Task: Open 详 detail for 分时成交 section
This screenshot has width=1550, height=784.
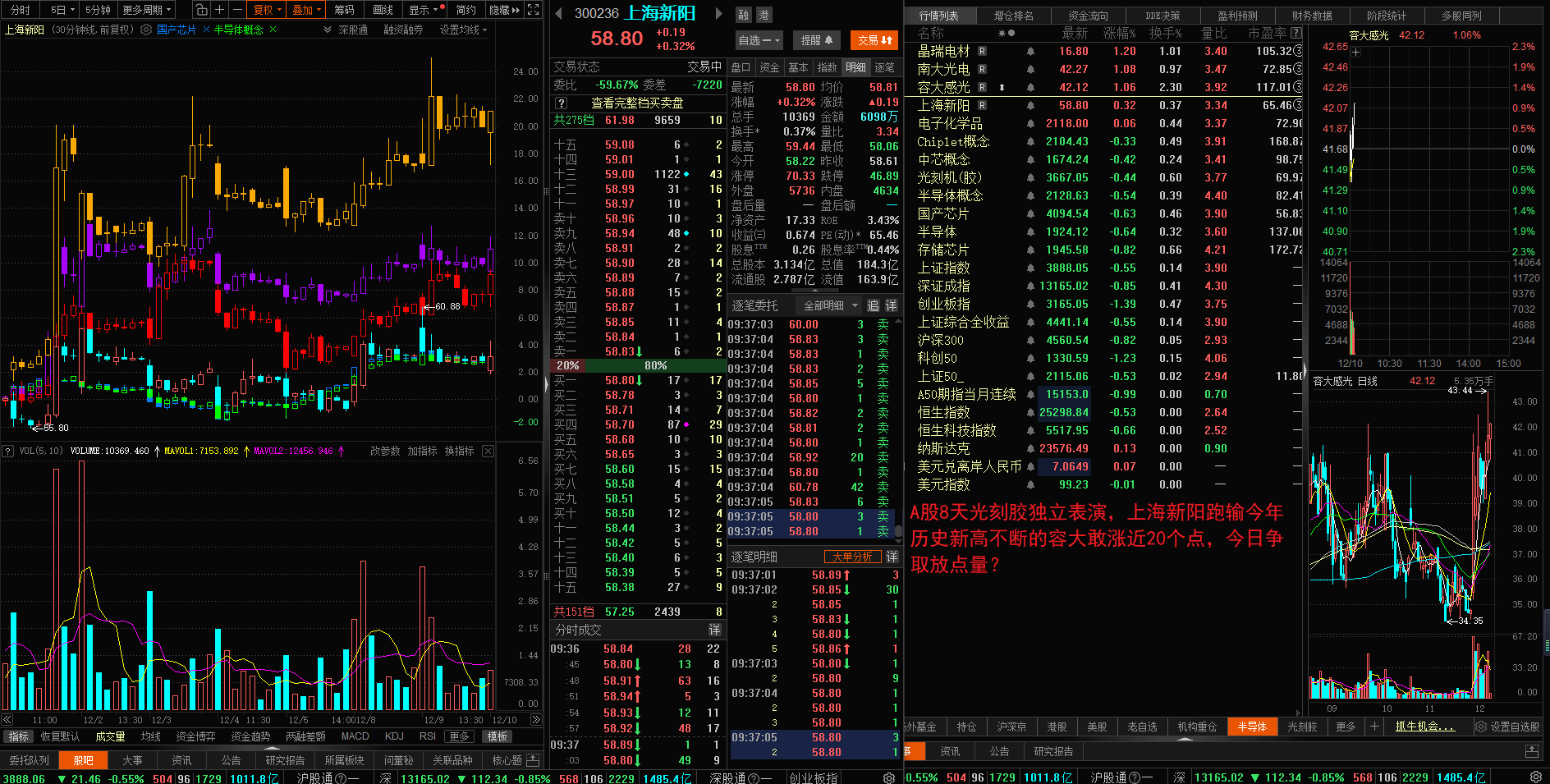Action: point(714,630)
